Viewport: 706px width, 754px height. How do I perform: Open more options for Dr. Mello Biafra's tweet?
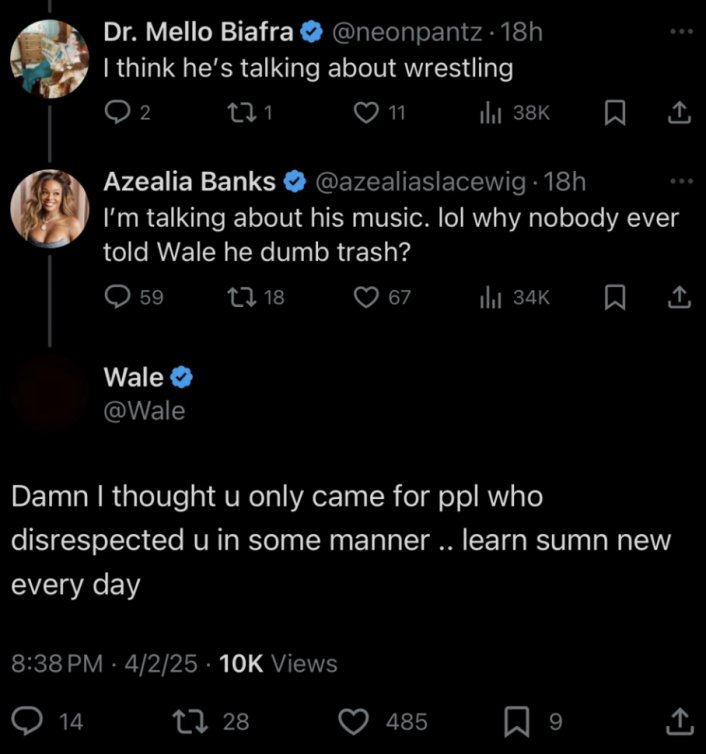pyautogui.click(x=681, y=31)
